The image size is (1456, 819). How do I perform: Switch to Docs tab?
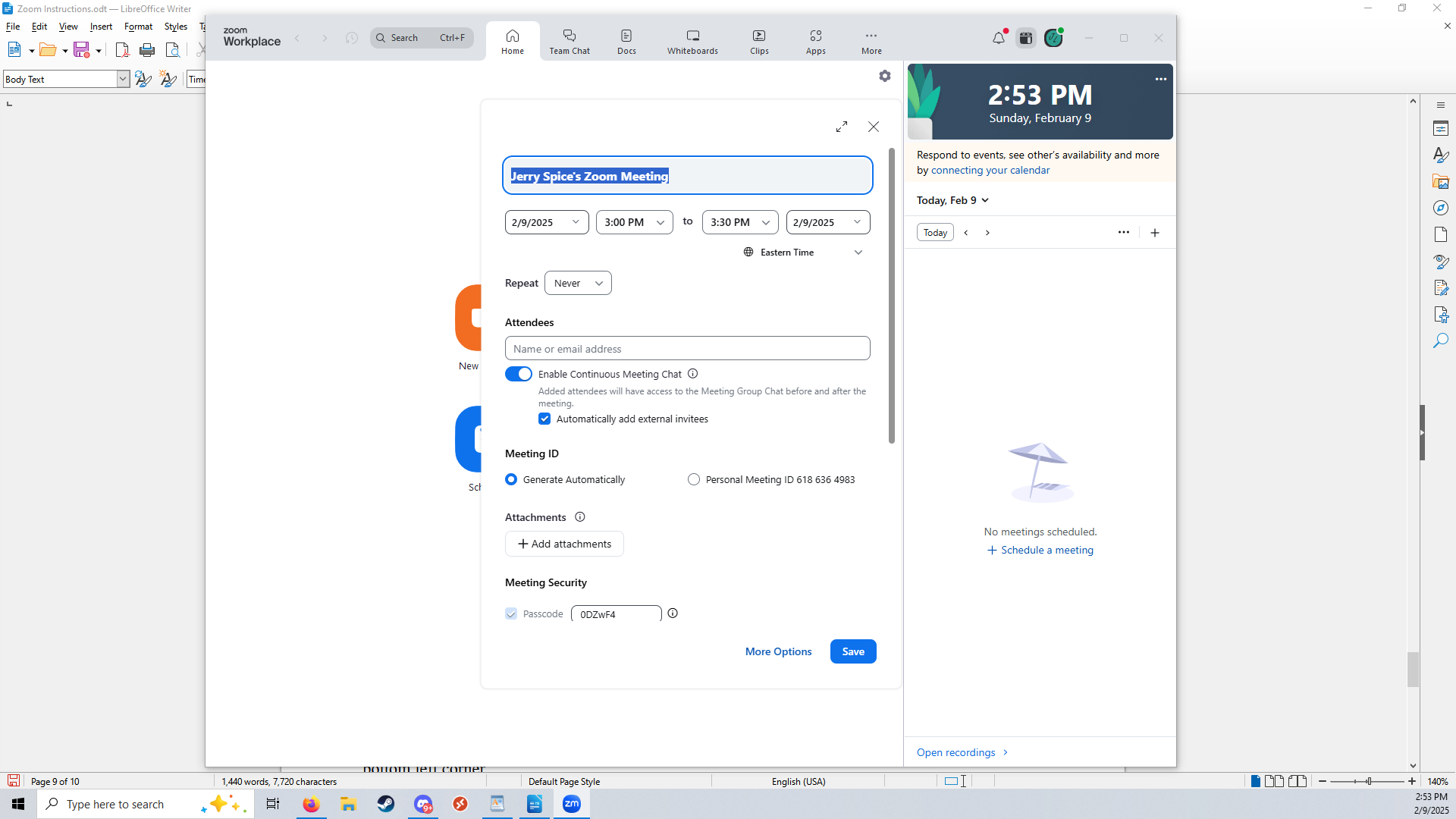click(x=626, y=41)
